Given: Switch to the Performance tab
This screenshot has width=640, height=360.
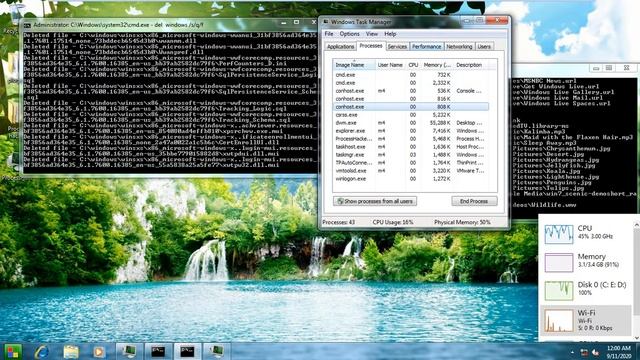Looking at the screenshot, I should coord(427,47).
